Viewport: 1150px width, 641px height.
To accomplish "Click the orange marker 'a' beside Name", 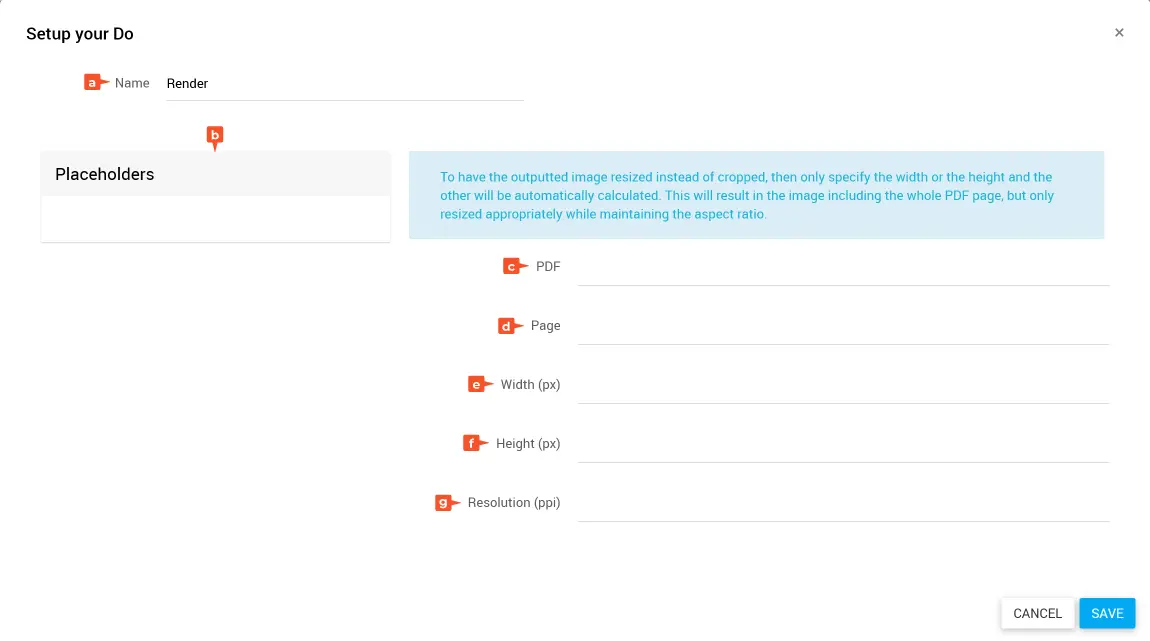I will click(94, 83).
